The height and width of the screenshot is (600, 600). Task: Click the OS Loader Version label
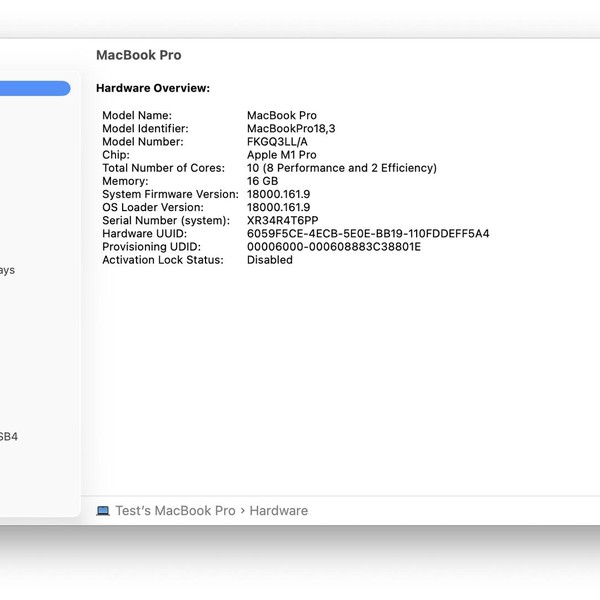click(x=153, y=207)
